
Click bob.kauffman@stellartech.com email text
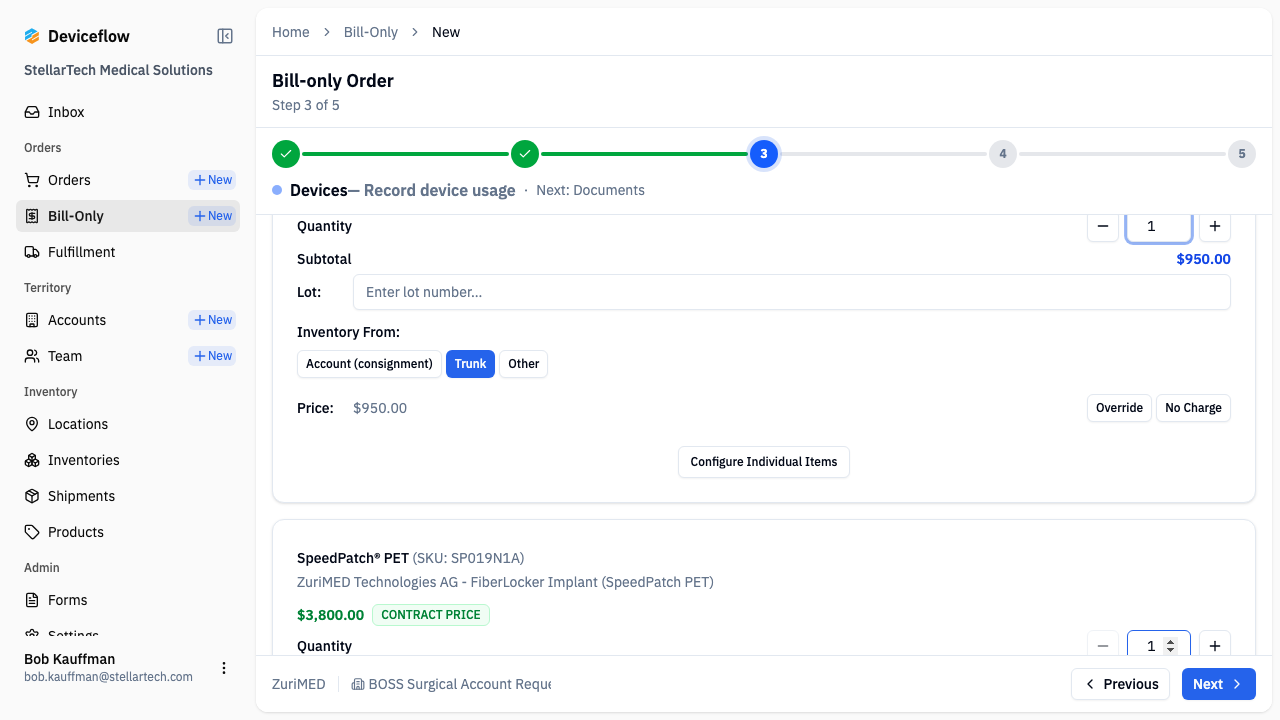point(109,677)
